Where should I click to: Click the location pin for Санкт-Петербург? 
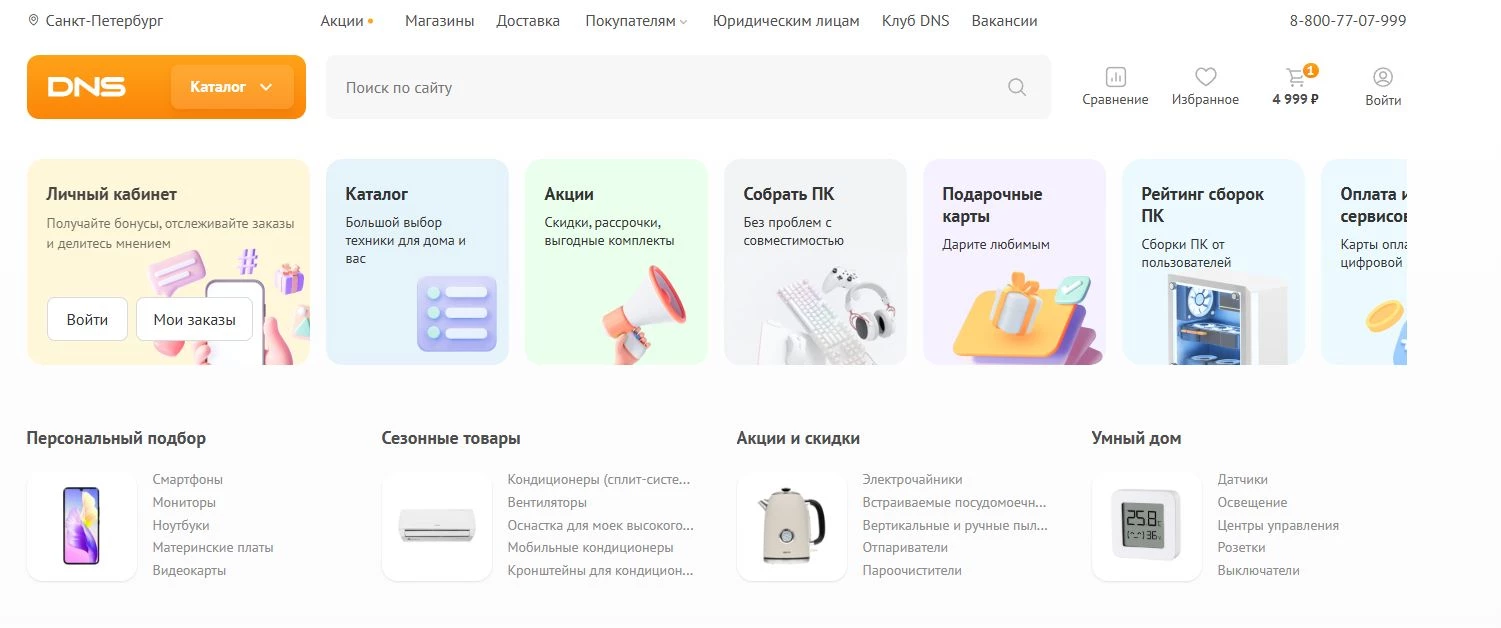pos(35,19)
